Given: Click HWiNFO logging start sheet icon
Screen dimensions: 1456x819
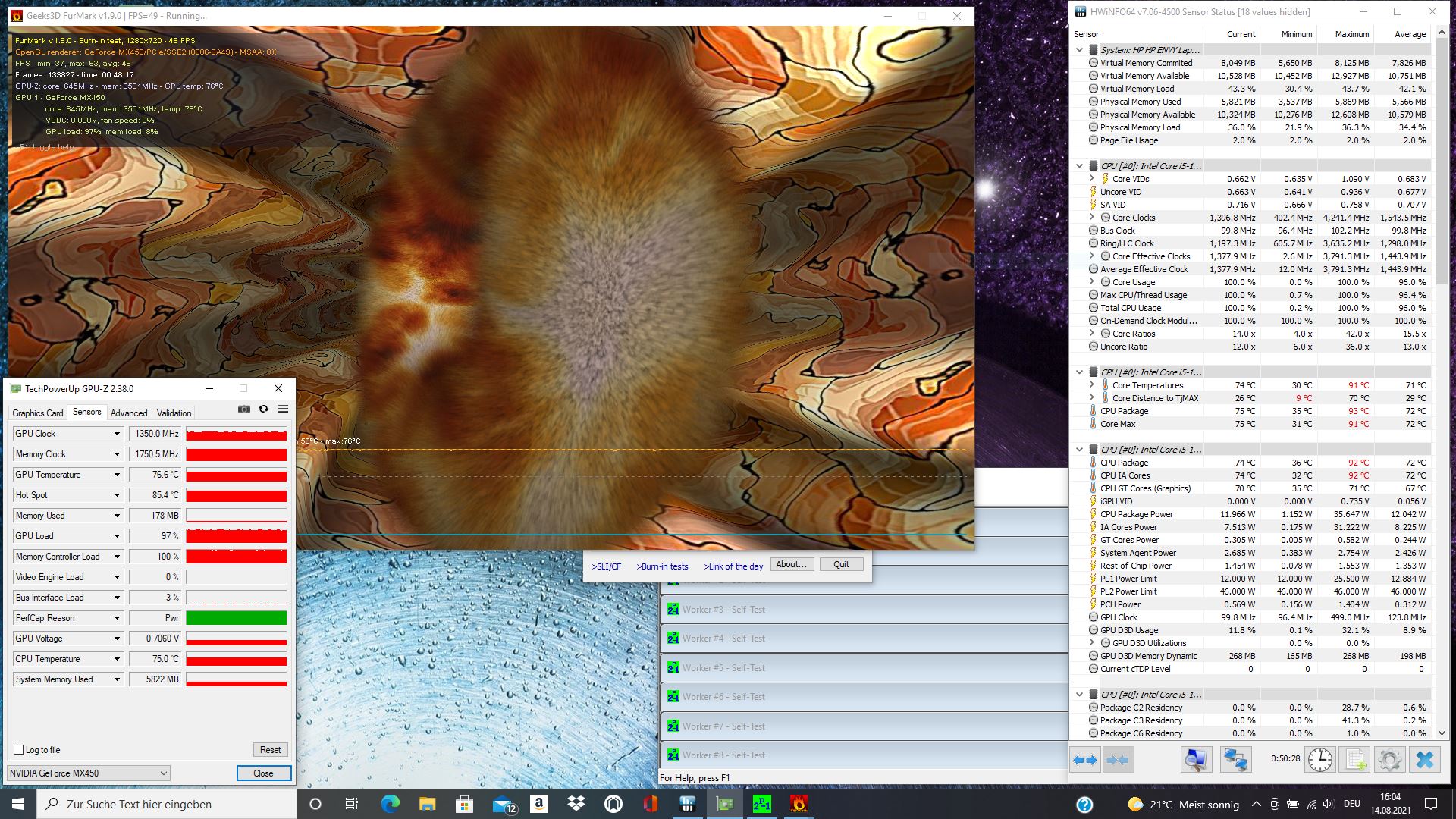Looking at the screenshot, I should click(x=1356, y=760).
